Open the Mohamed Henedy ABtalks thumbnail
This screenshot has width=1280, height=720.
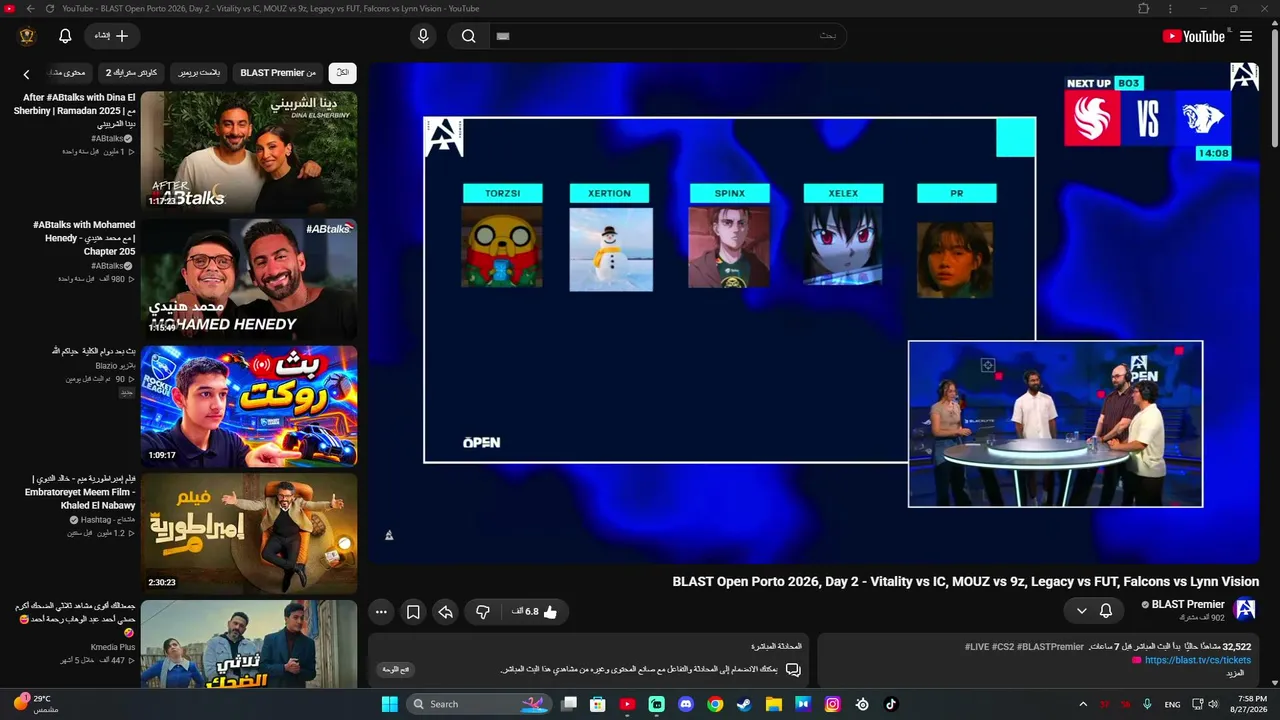coord(249,278)
